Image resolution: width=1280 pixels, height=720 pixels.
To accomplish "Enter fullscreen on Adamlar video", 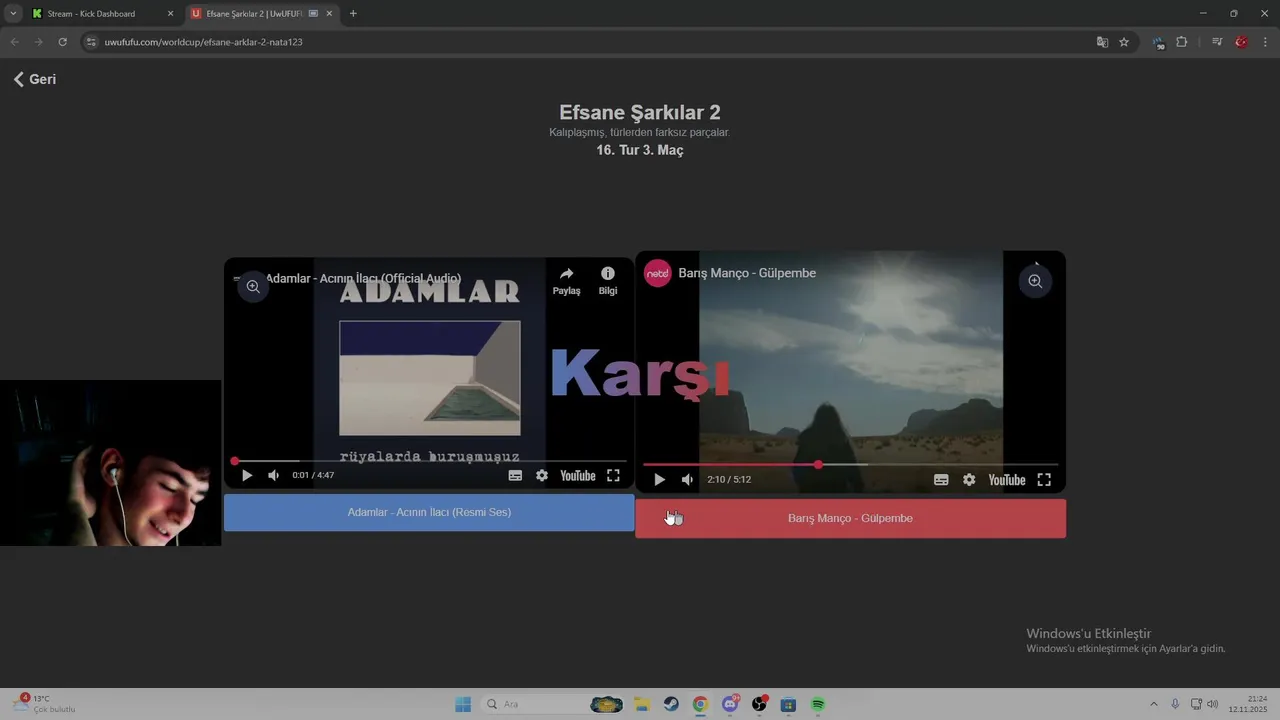I will 613,476.
